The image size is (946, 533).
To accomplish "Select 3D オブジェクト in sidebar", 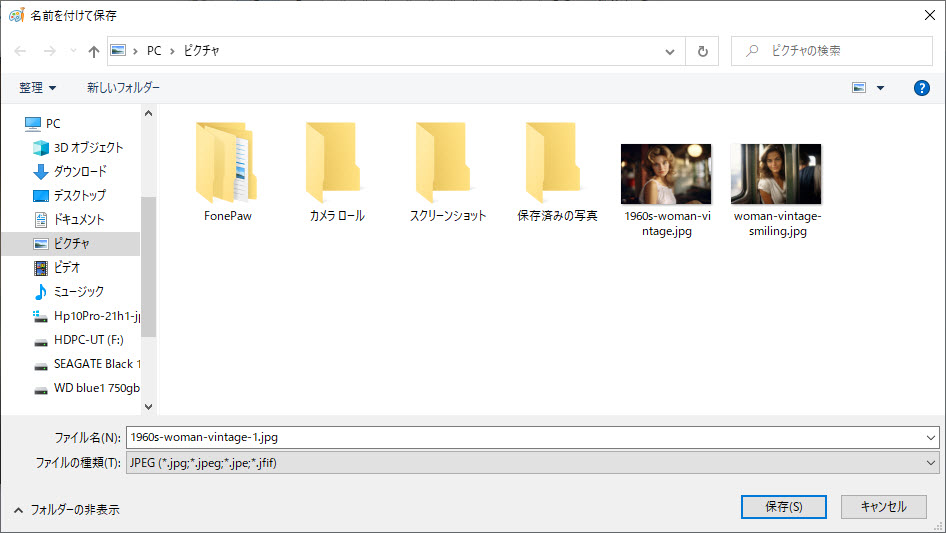I will tap(88, 147).
